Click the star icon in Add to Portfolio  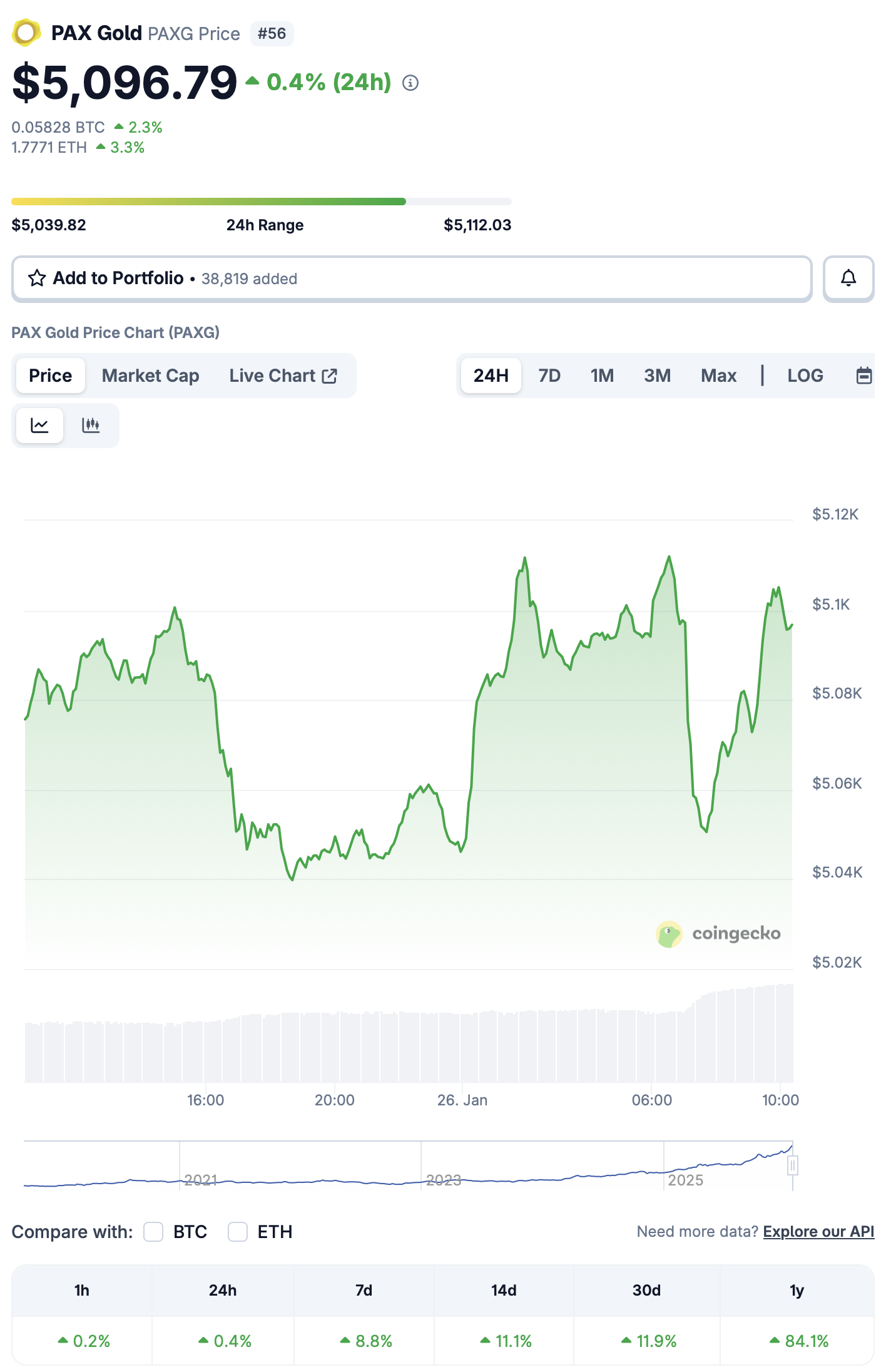coord(37,279)
